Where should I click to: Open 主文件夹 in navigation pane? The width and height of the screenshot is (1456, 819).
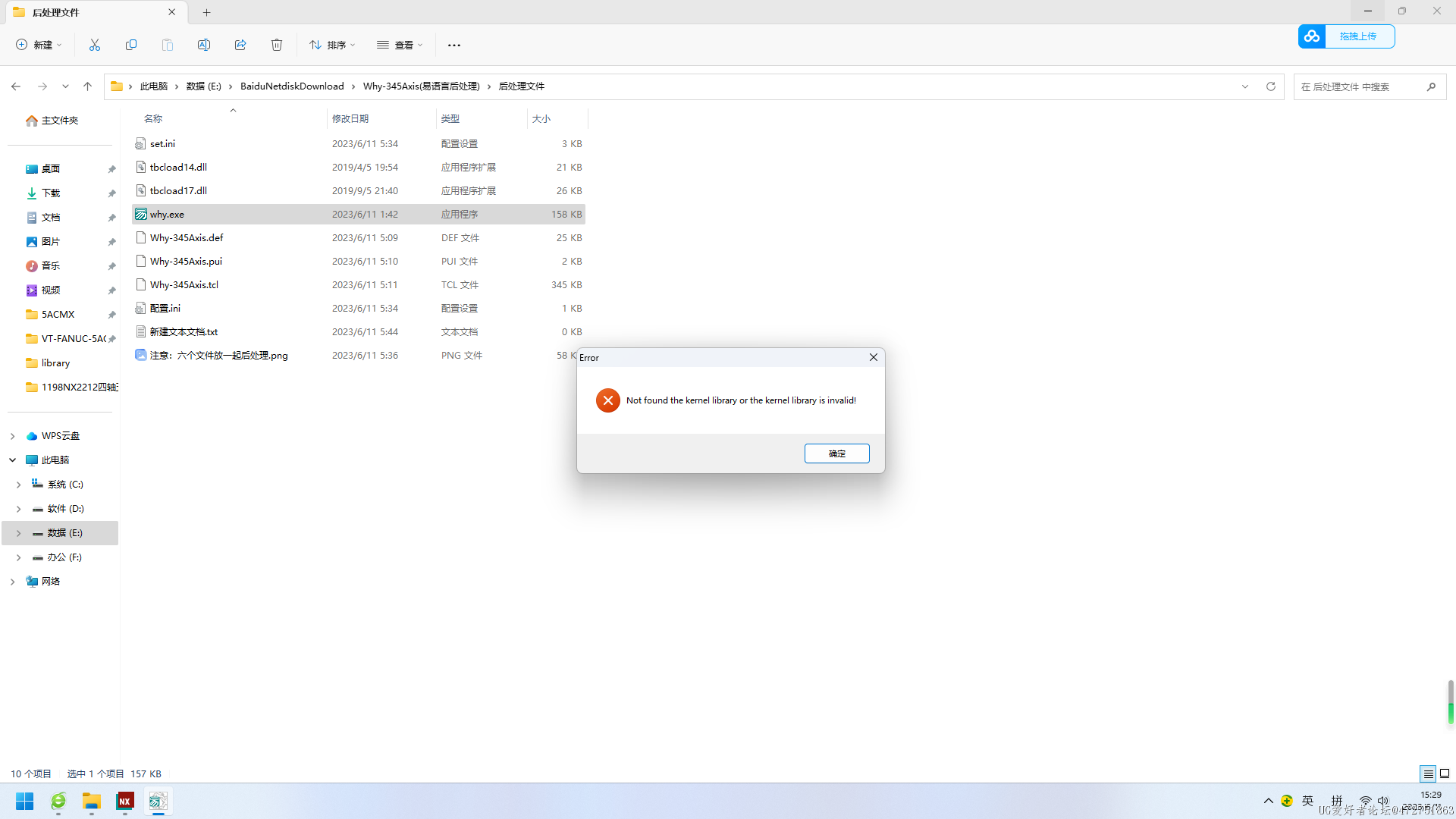59,121
